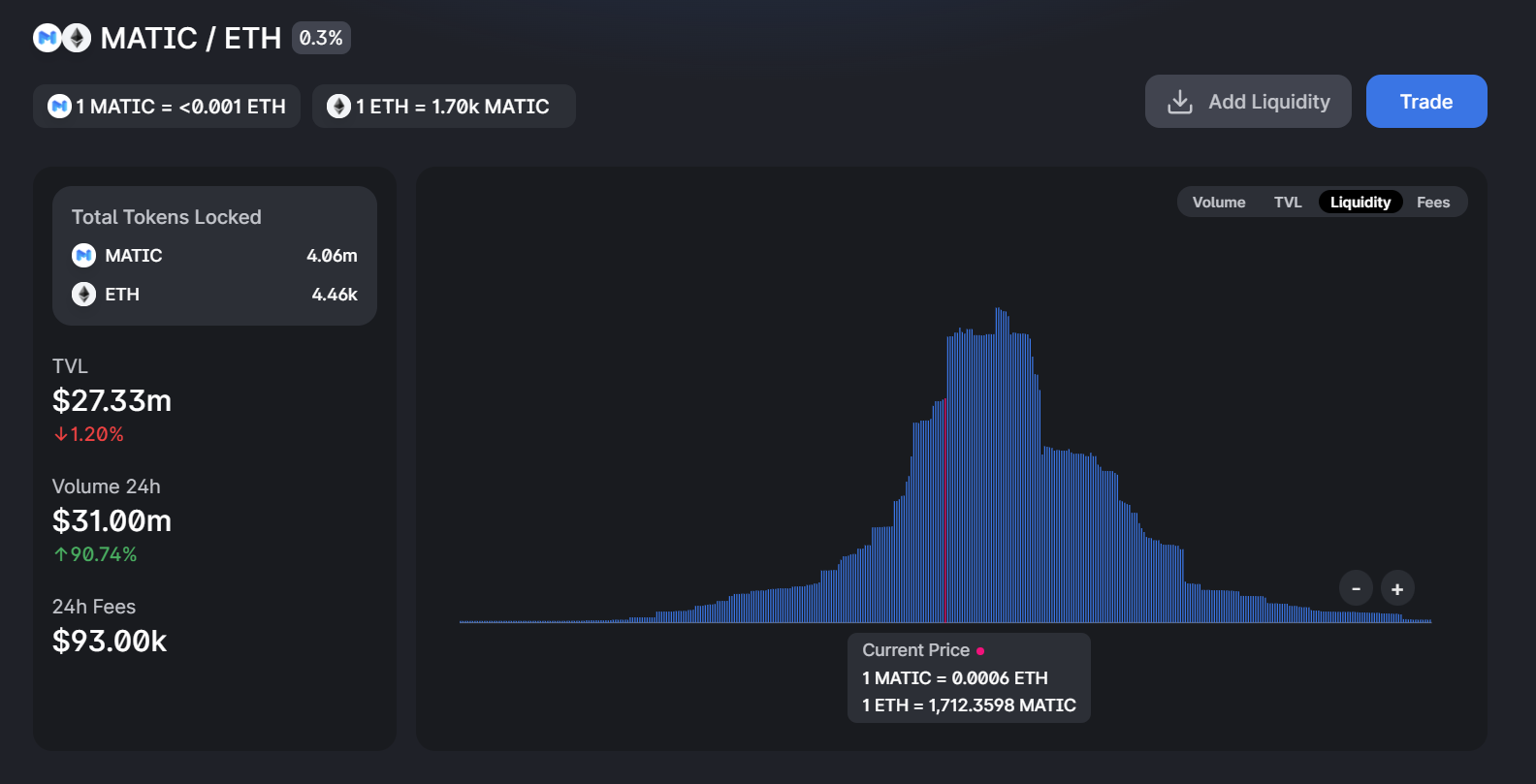Click the Current Price tooltip label

coord(916,650)
